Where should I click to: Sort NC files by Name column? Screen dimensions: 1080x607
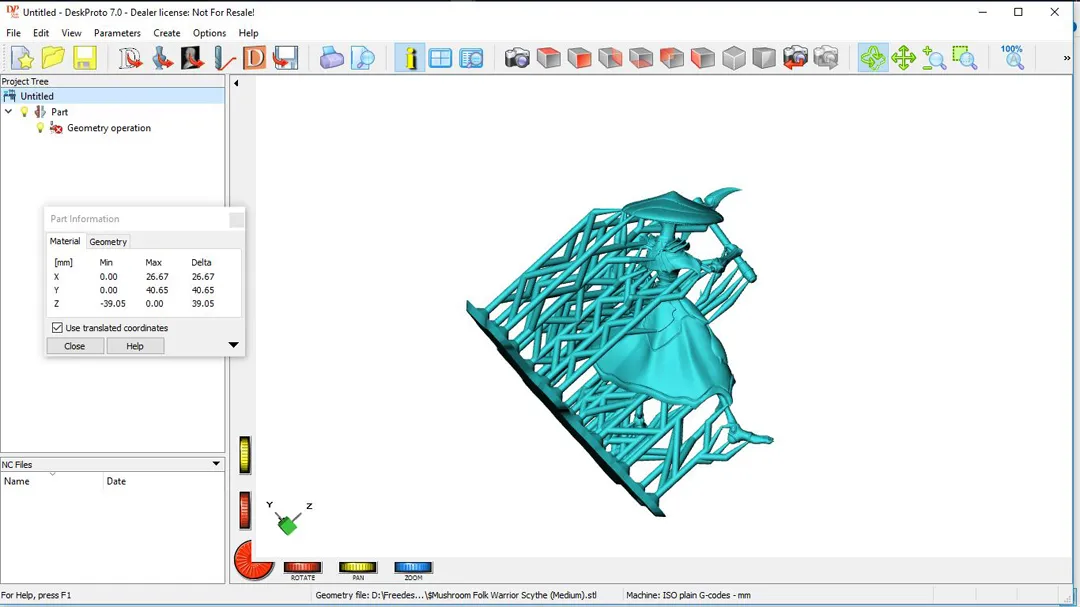click(52, 481)
